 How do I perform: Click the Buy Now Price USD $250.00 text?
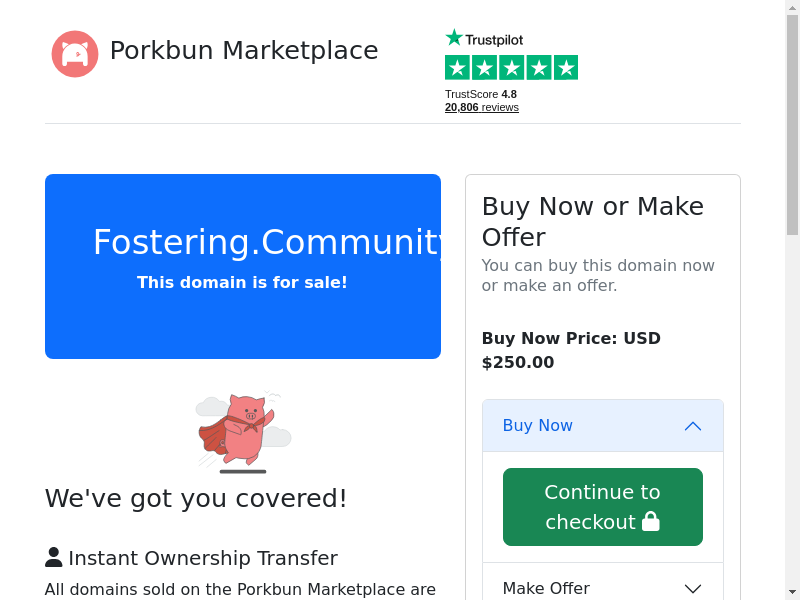(571, 350)
